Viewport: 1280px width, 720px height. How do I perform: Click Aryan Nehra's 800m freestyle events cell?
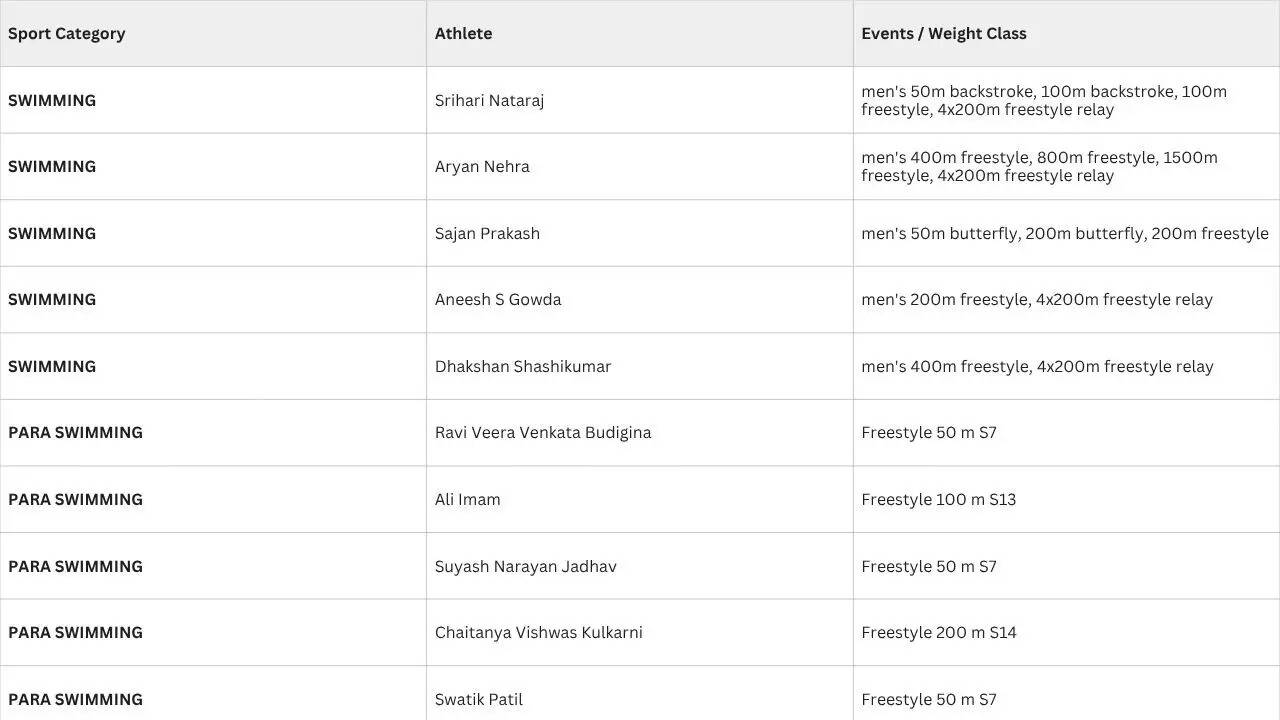pyautogui.click(x=1066, y=166)
